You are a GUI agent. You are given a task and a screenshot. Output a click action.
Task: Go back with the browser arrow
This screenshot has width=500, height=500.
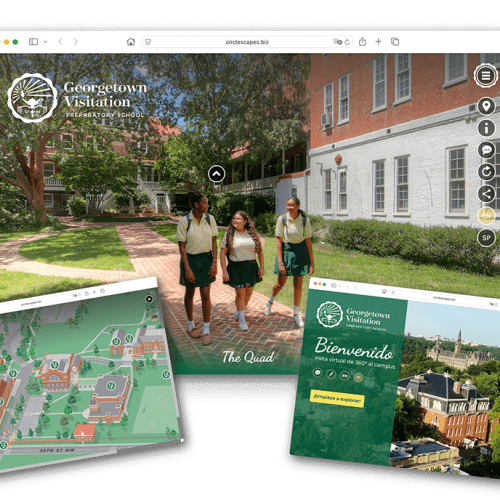click(x=60, y=42)
